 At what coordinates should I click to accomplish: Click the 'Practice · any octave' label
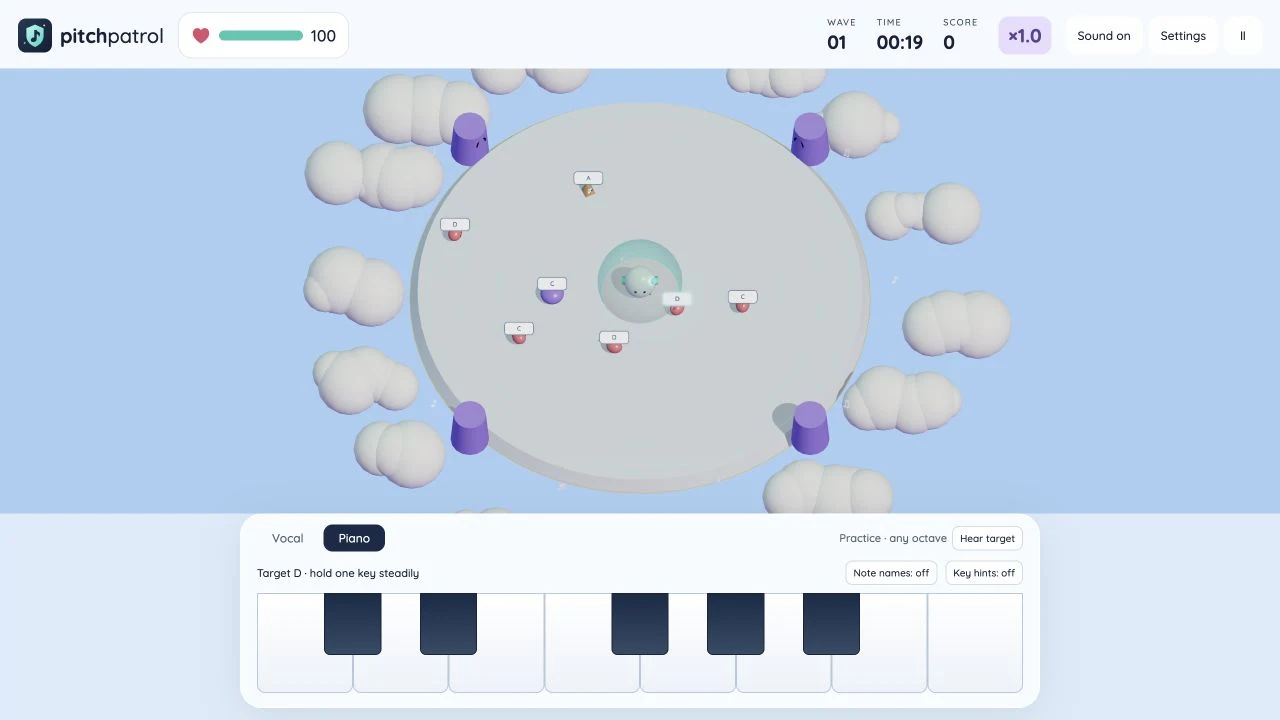tap(893, 538)
